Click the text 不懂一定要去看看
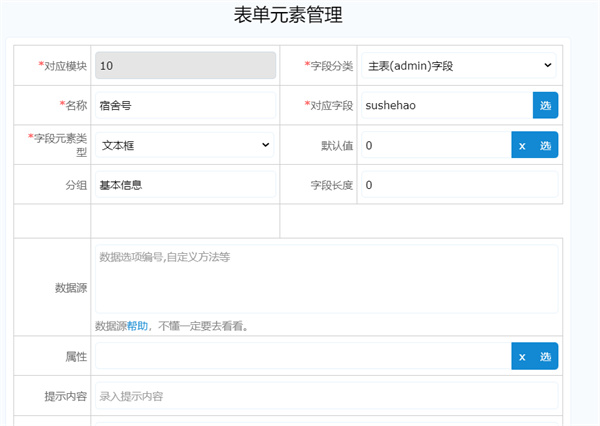The image size is (600, 426). tap(201, 326)
